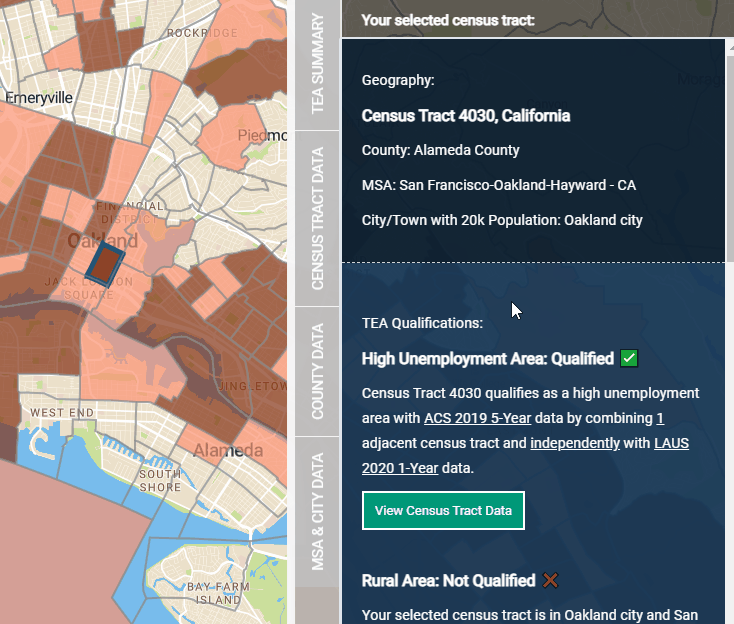This screenshot has width=734, height=624.
Task: Click the 'City/Town with 20k Population' line
Action: pos(502,220)
